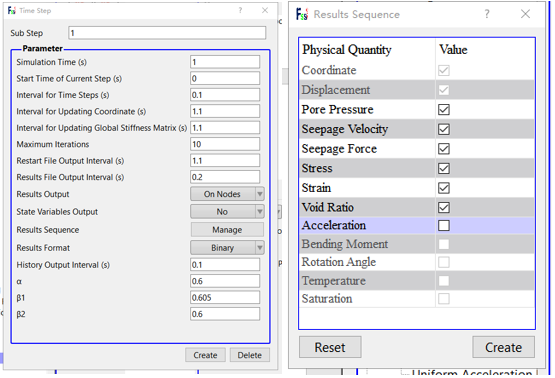Select the Stress row in the table
Viewport: 555px width, 378px height.
[417, 168]
